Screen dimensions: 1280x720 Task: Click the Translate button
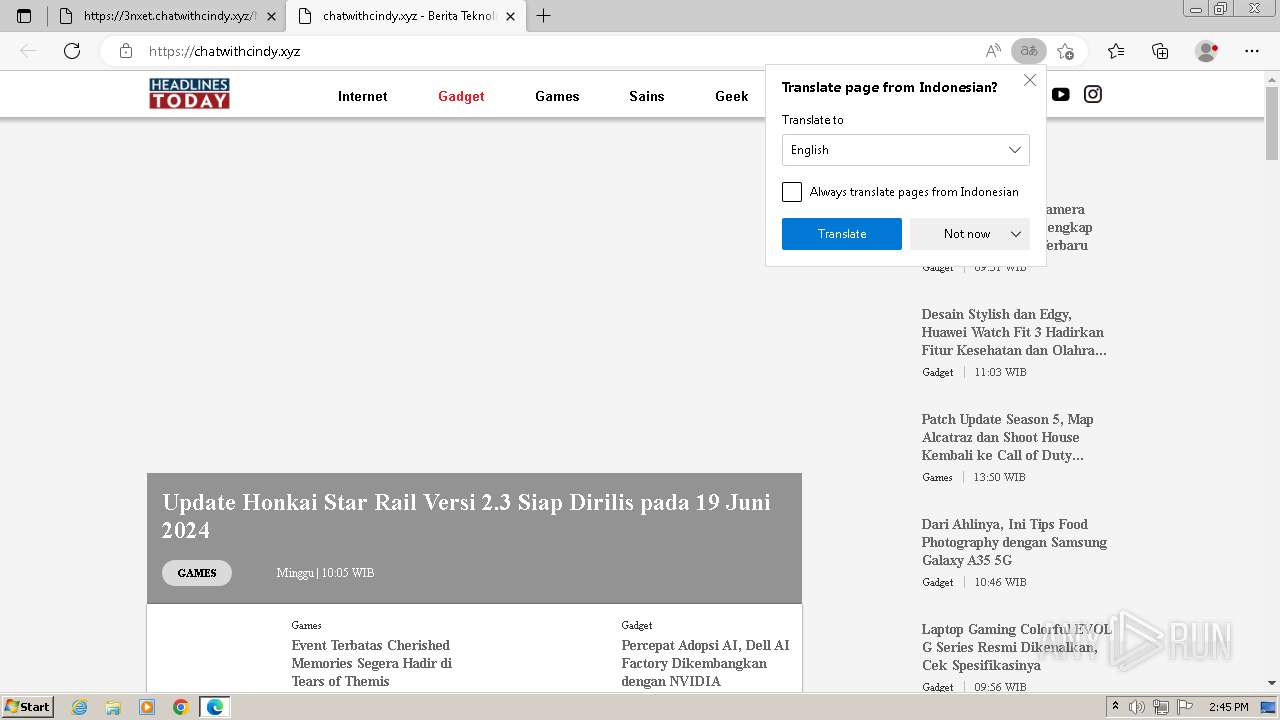[842, 234]
